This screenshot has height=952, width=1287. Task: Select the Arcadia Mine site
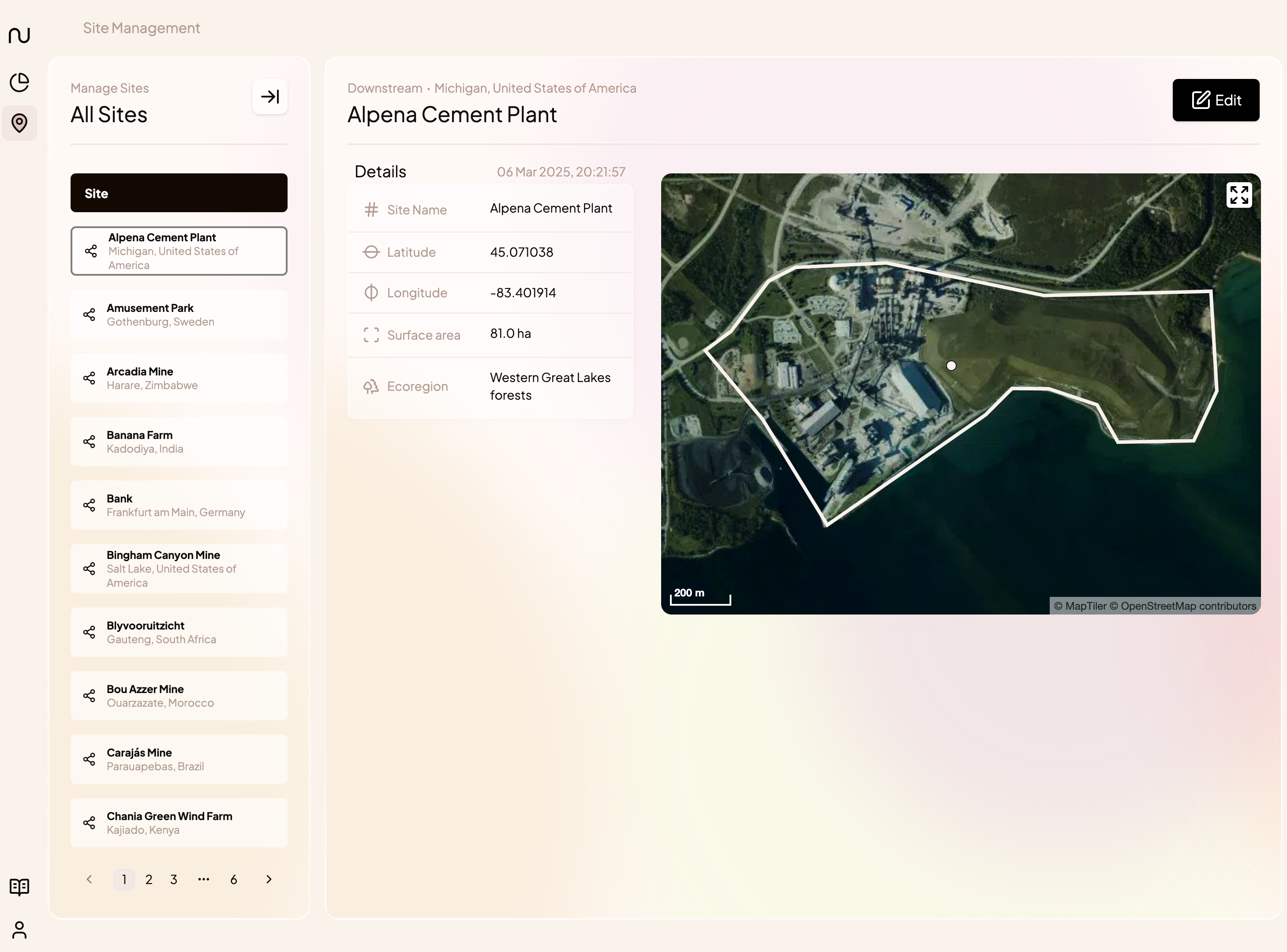(x=179, y=378)
